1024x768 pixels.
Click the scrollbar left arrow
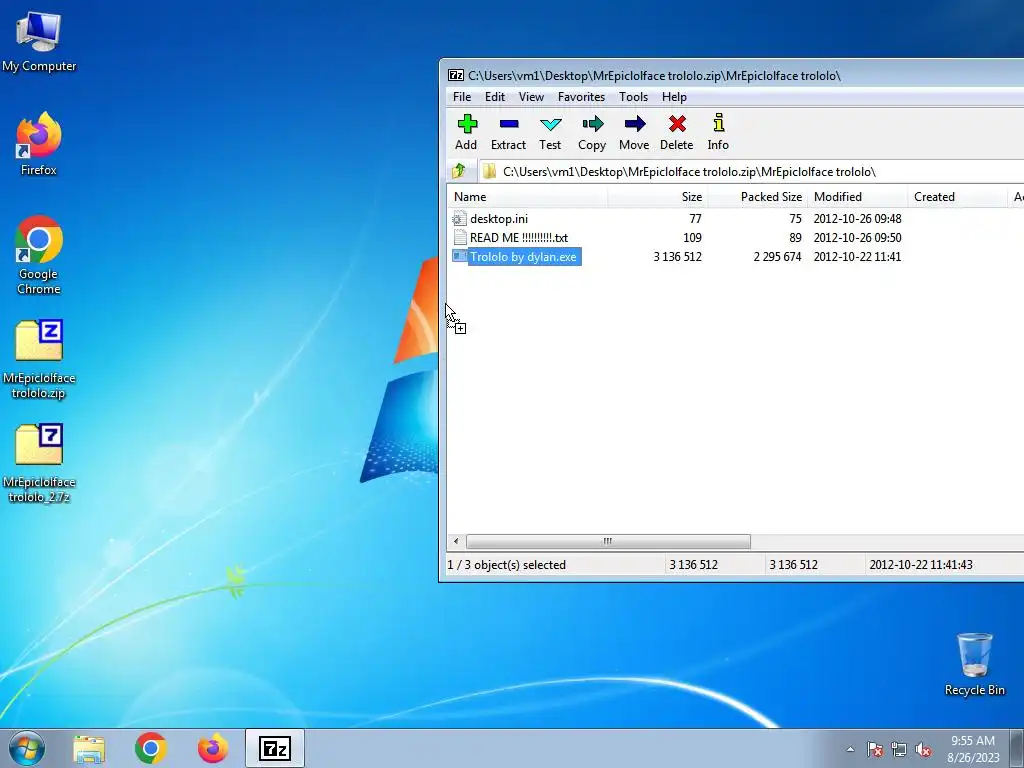[x=456, y=541]
